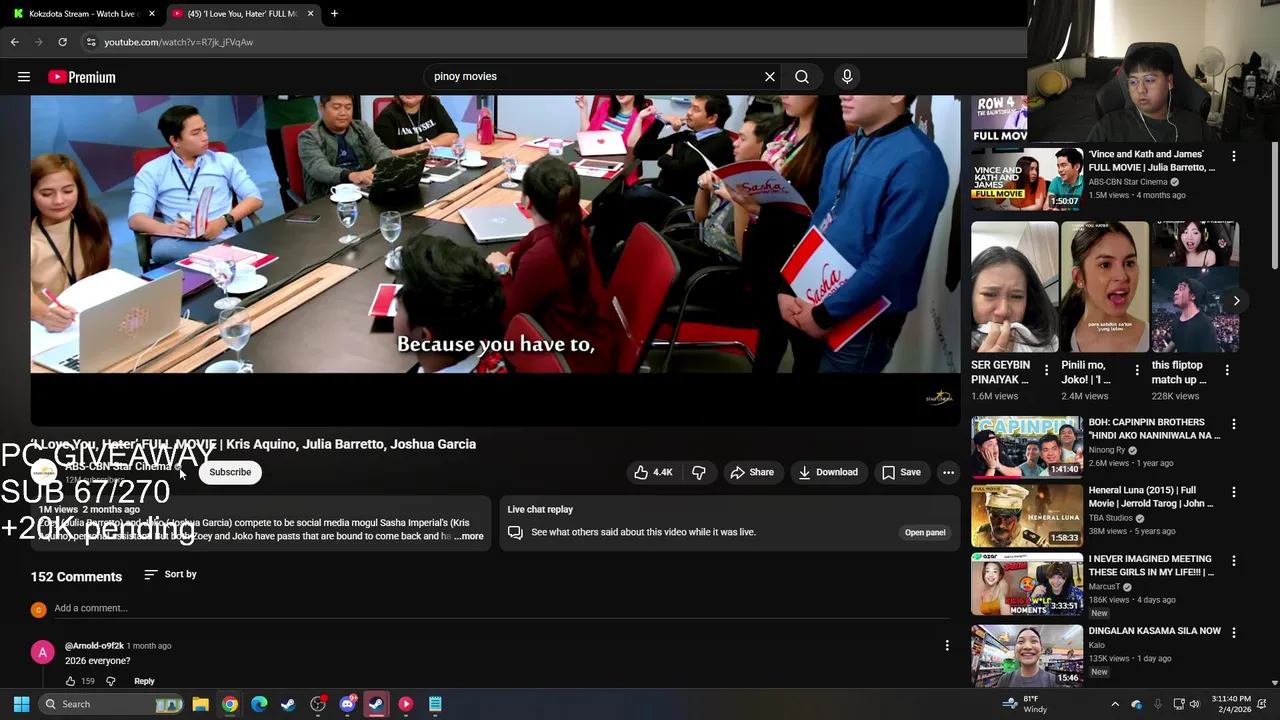Subscribe to ABS-CBN Star Cinema
The image size is (1280, 720).
pos(230,472)
